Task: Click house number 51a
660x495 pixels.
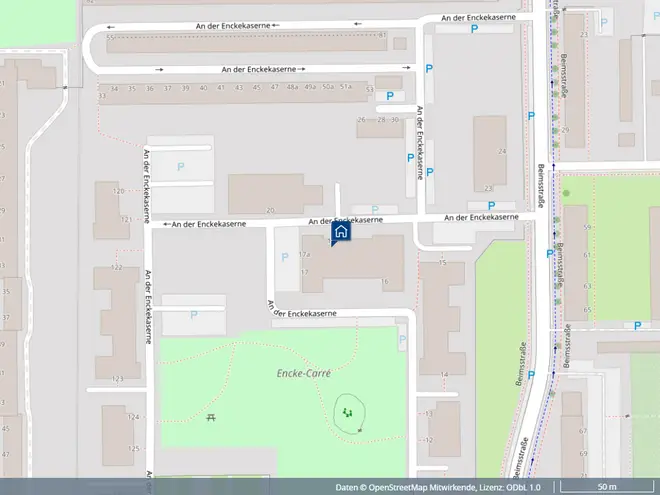Action: 346,86
